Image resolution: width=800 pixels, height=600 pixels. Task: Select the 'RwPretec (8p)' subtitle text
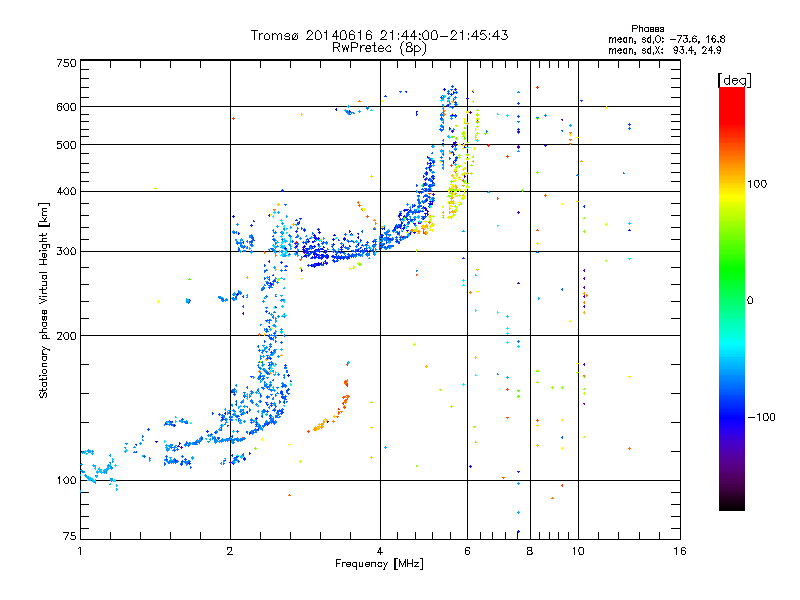pyautogui.click(x=379, y=48)
